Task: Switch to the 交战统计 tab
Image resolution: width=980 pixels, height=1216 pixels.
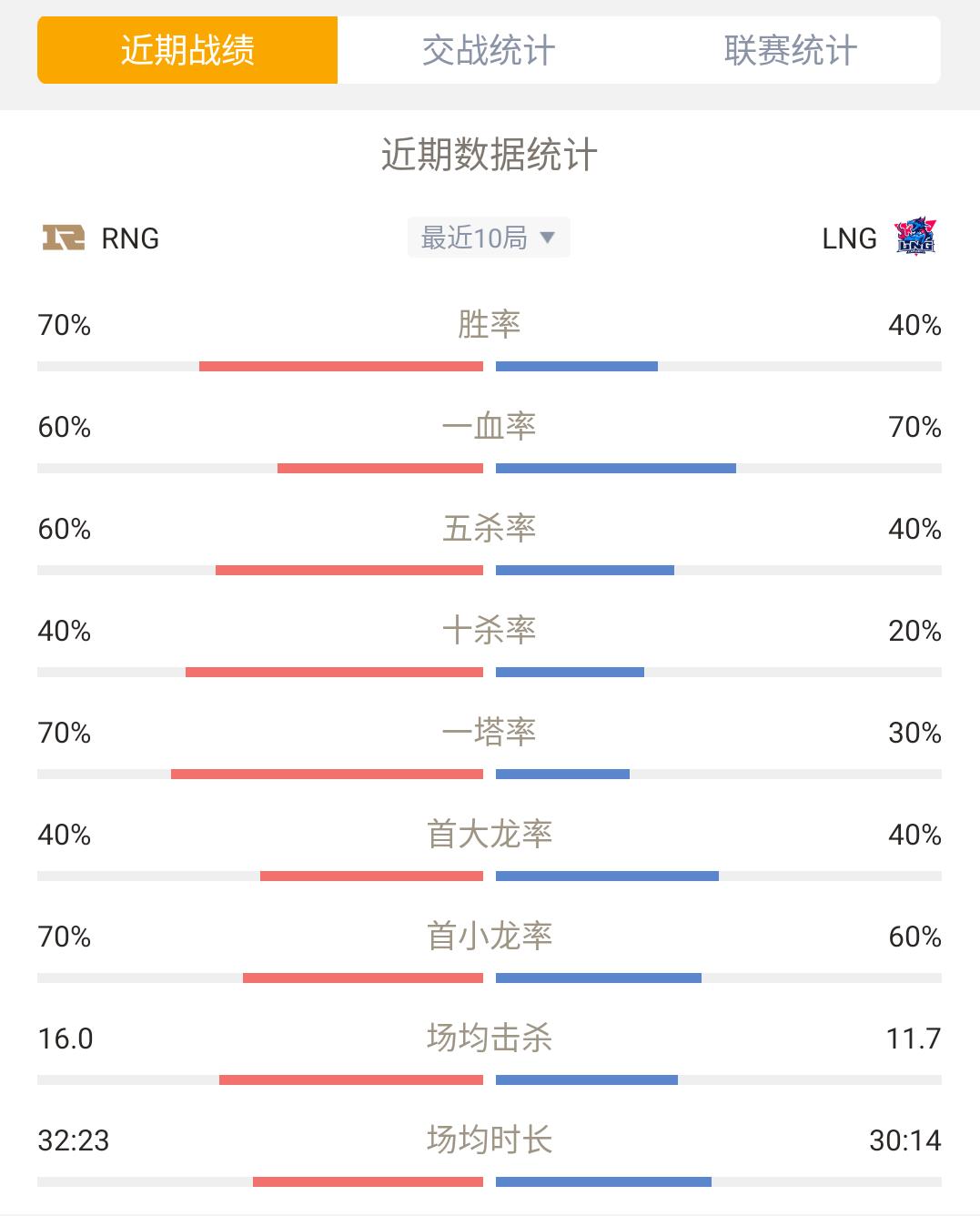Action: (489, 50)
